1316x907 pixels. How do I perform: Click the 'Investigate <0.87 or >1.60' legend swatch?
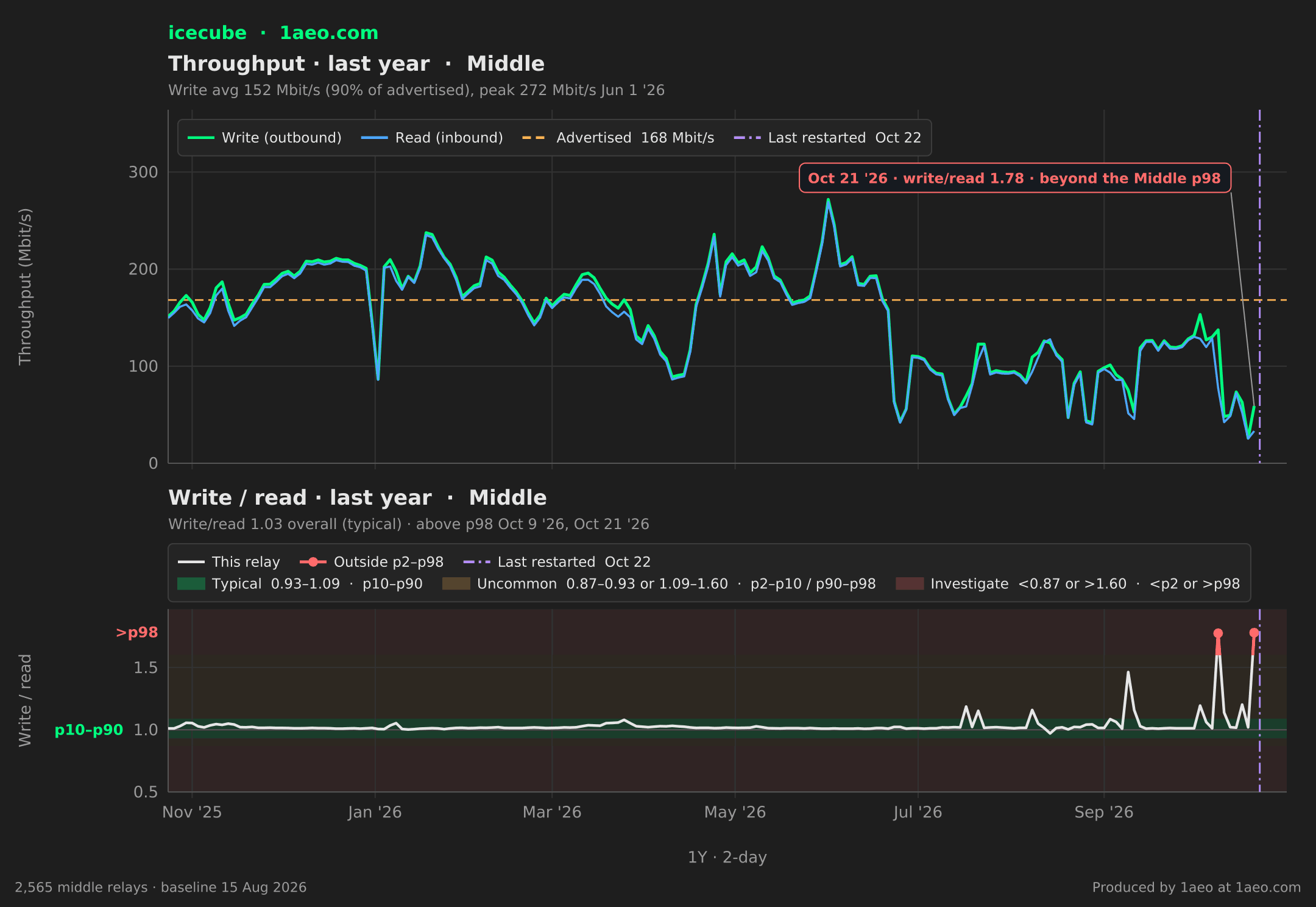click(x=910, y=584)
